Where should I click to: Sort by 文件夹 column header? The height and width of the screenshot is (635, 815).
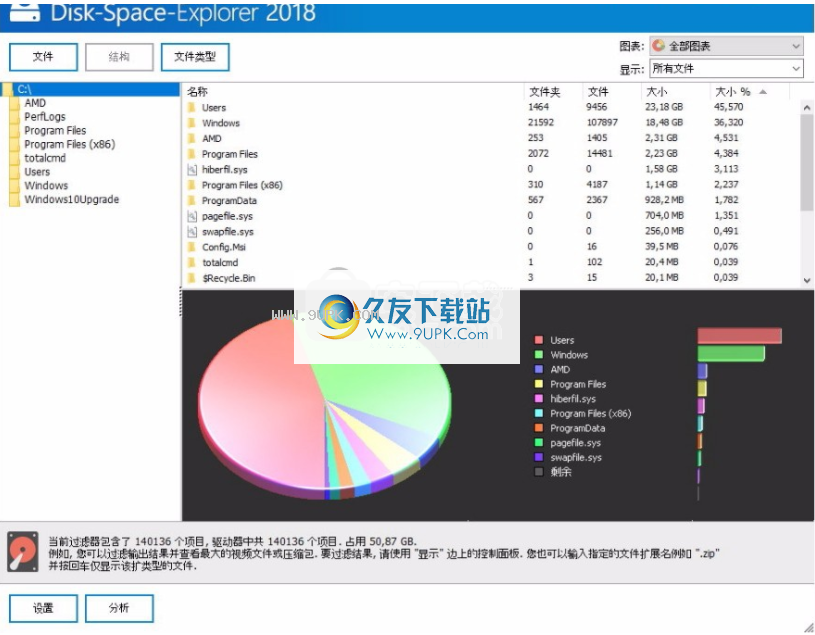click(x=544, y=92)
